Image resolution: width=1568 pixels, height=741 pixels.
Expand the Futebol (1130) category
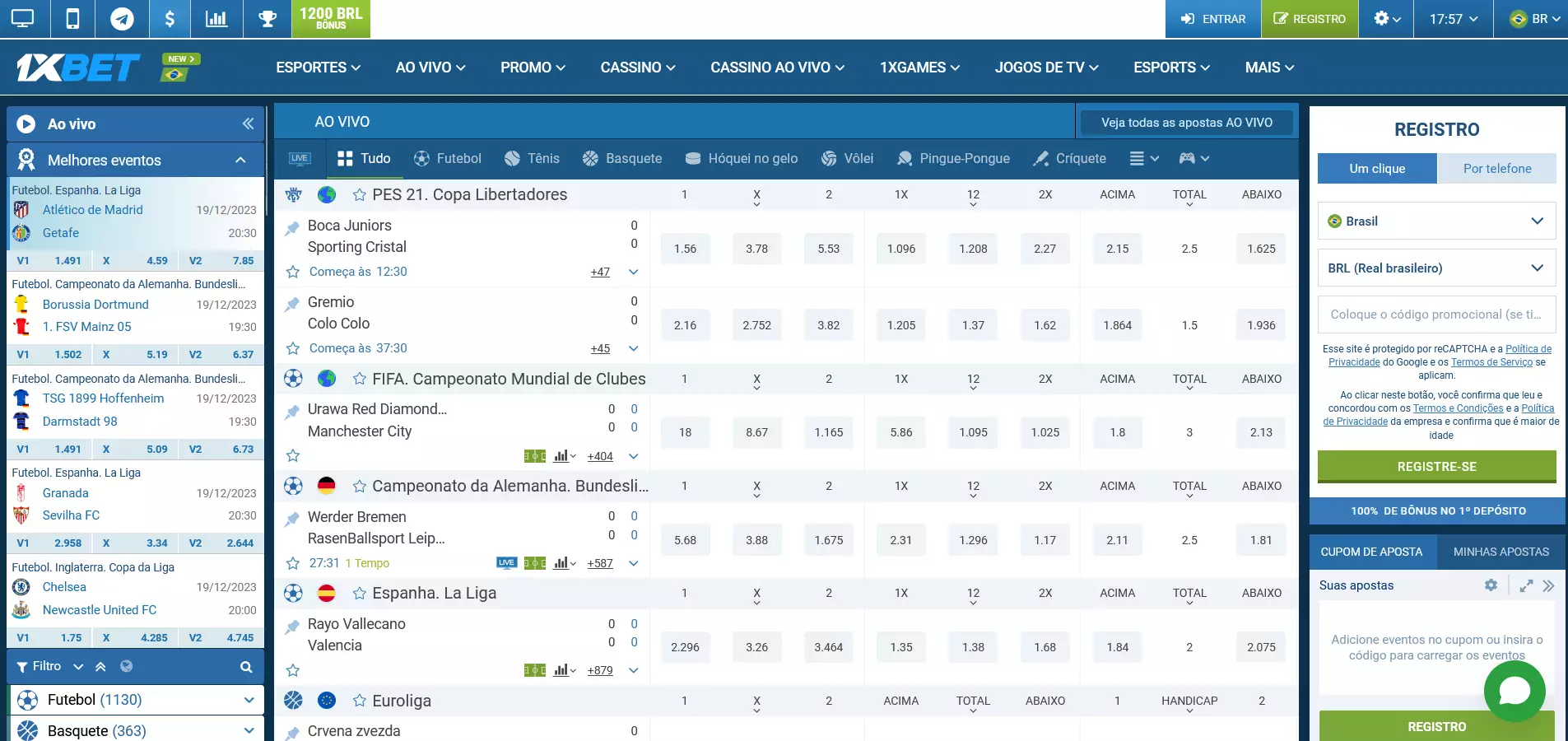point(249,700)
